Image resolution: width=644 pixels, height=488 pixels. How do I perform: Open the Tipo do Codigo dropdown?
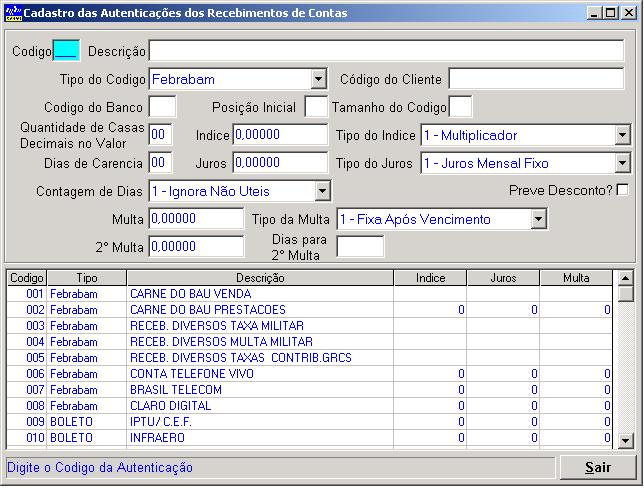tap(319, 79)
